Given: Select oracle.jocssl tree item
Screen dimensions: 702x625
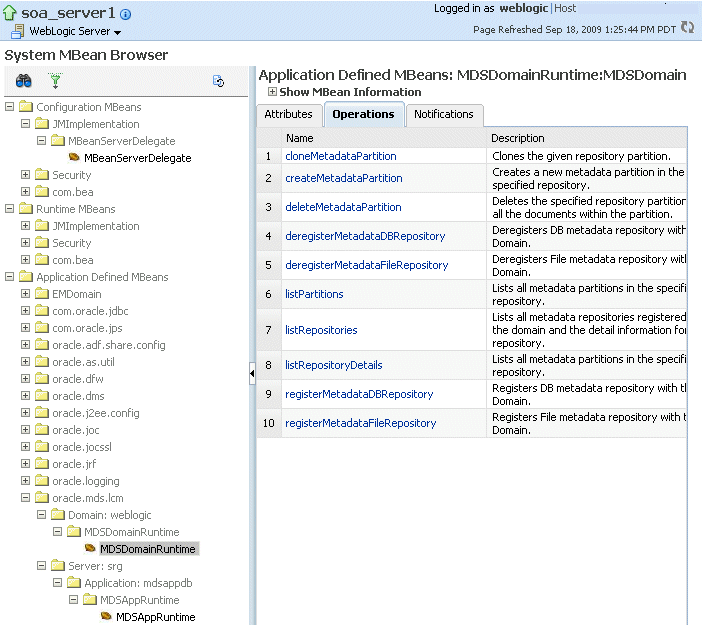Looking at the screenshot, I should pyautogui.click(x=82, y=447).
